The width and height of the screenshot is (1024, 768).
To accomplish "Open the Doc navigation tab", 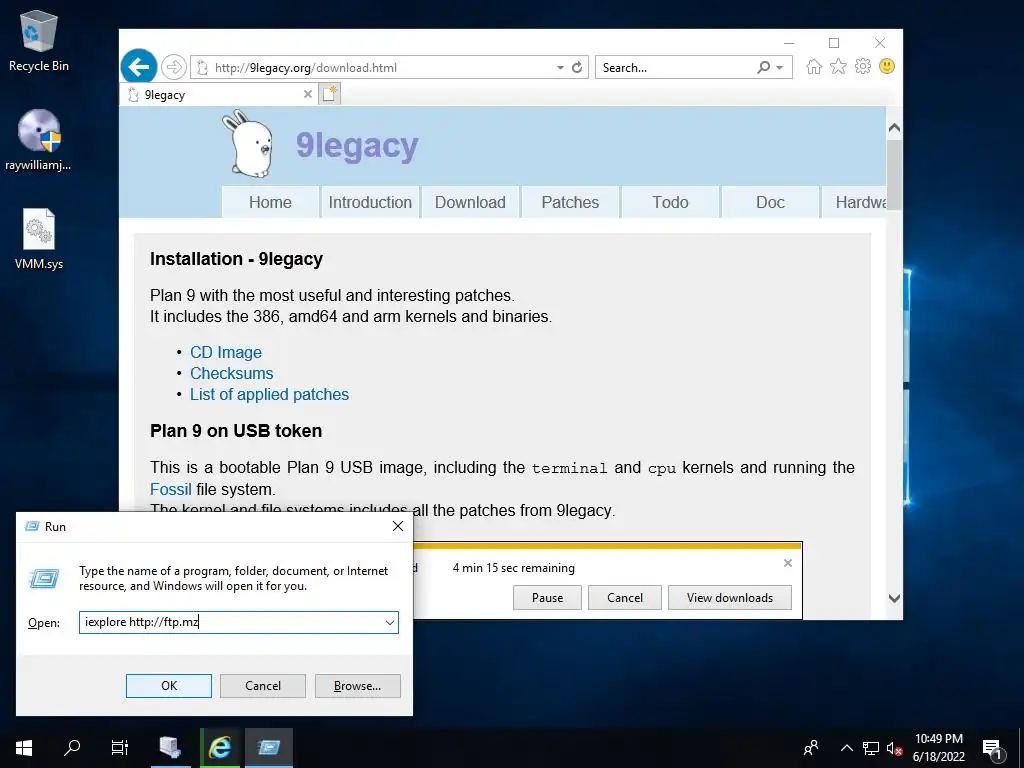I will tap(770, 202).
